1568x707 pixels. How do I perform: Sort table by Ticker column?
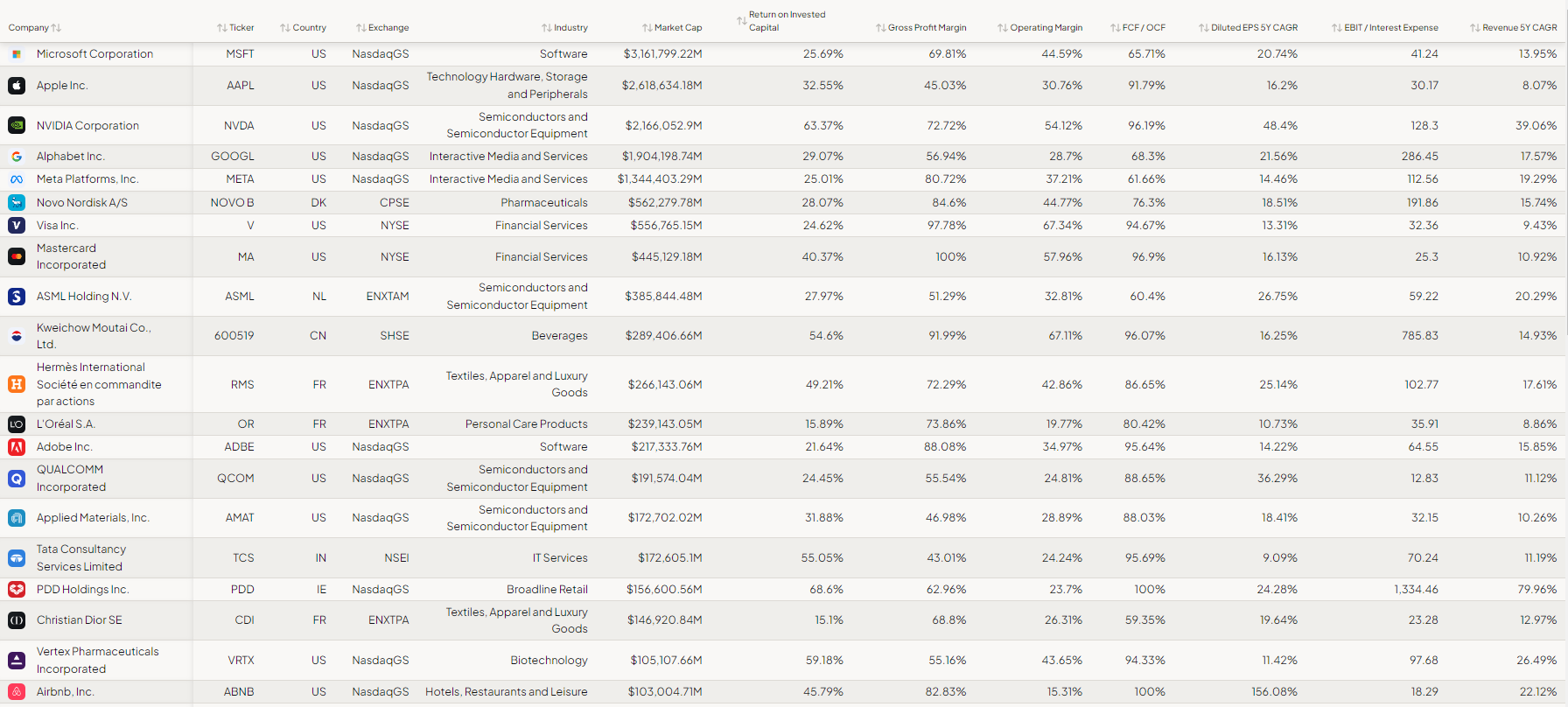(x=236, y=28)
